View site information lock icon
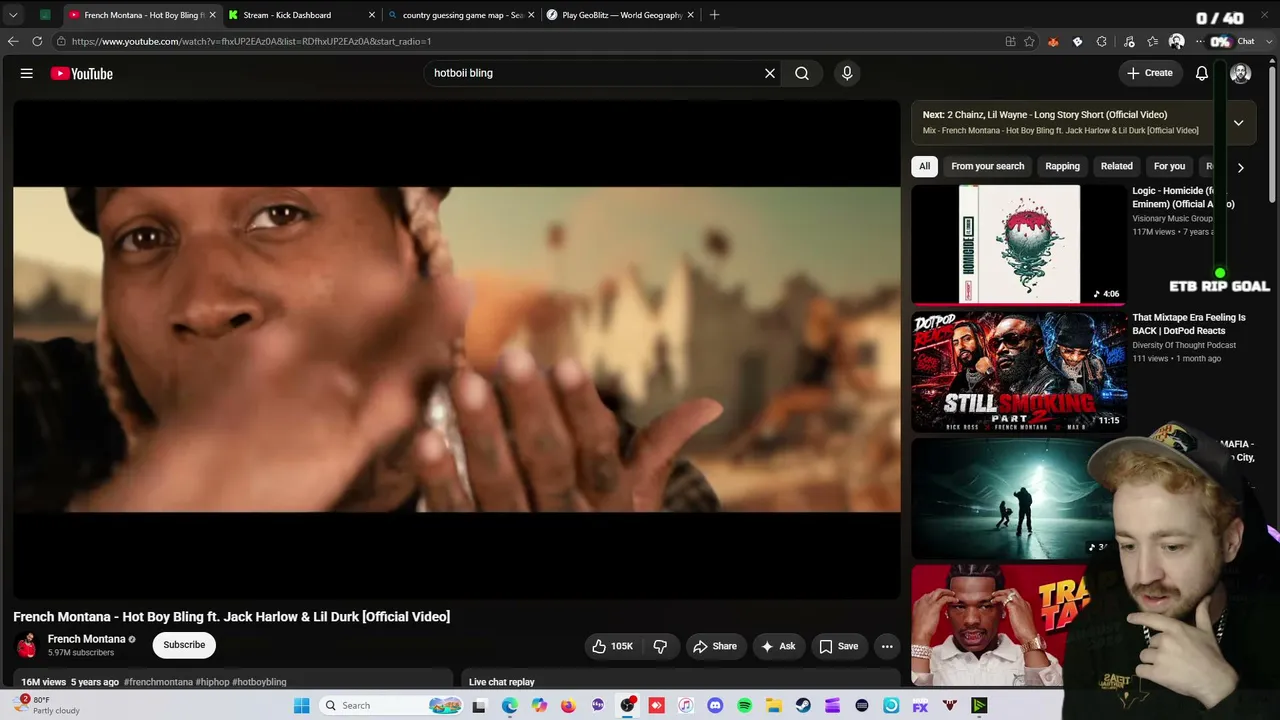The width and height of the screenshot is (1280, 720). tap(62, 41)
